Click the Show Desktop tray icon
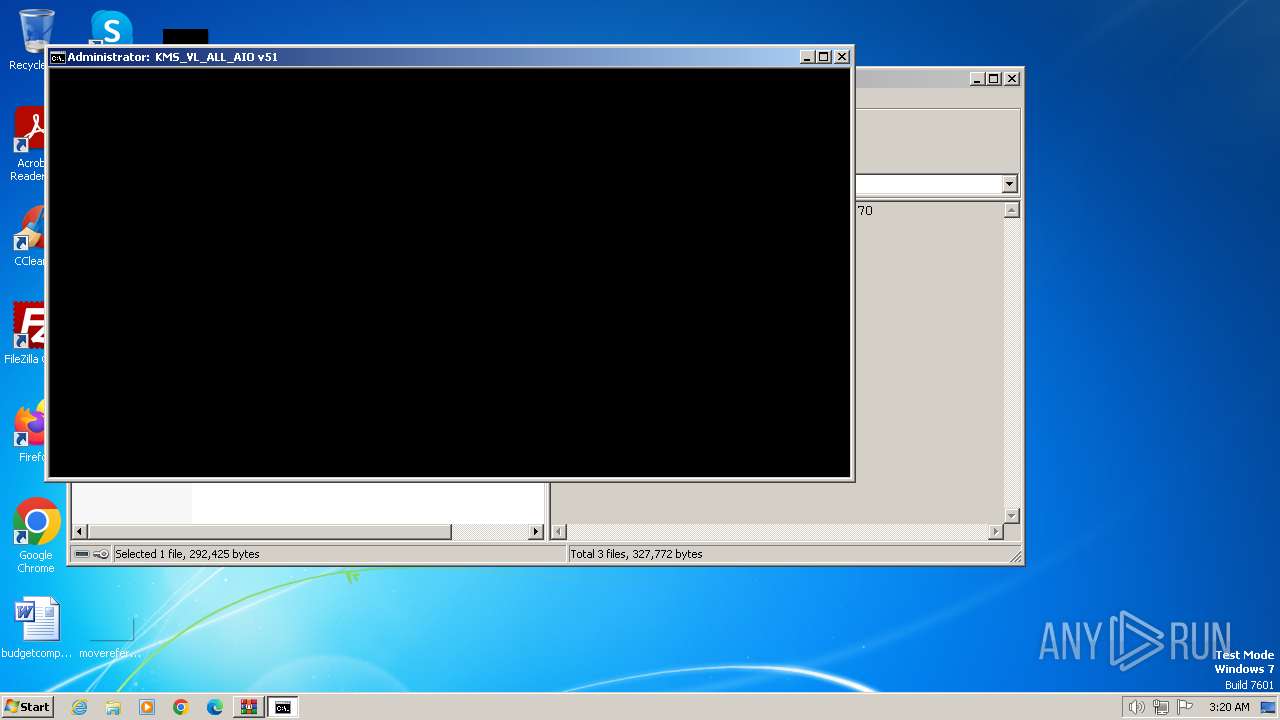 pyautogui.click(x=1269, y=707)
